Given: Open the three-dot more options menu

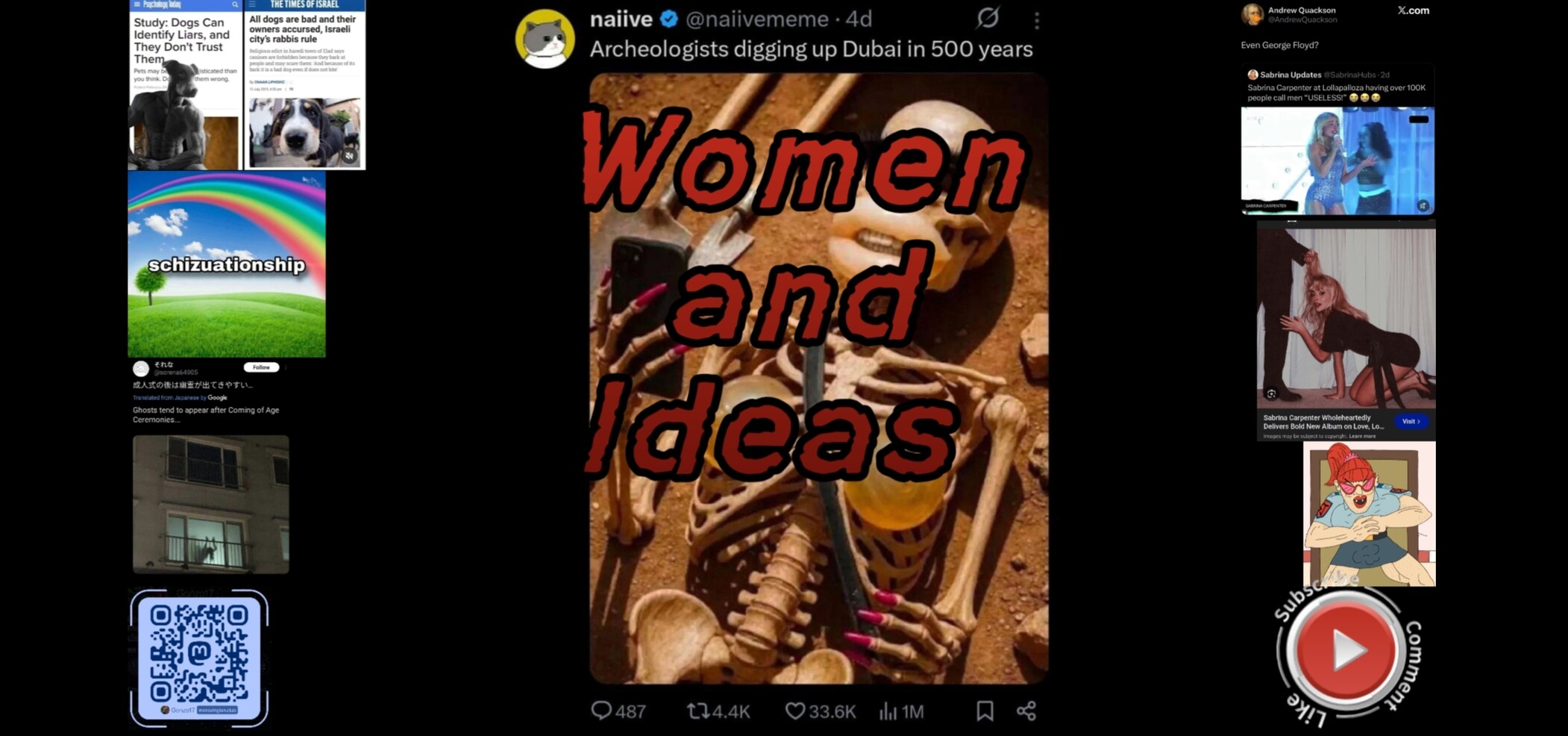Looking at the screenshot, I should 1037,20.
